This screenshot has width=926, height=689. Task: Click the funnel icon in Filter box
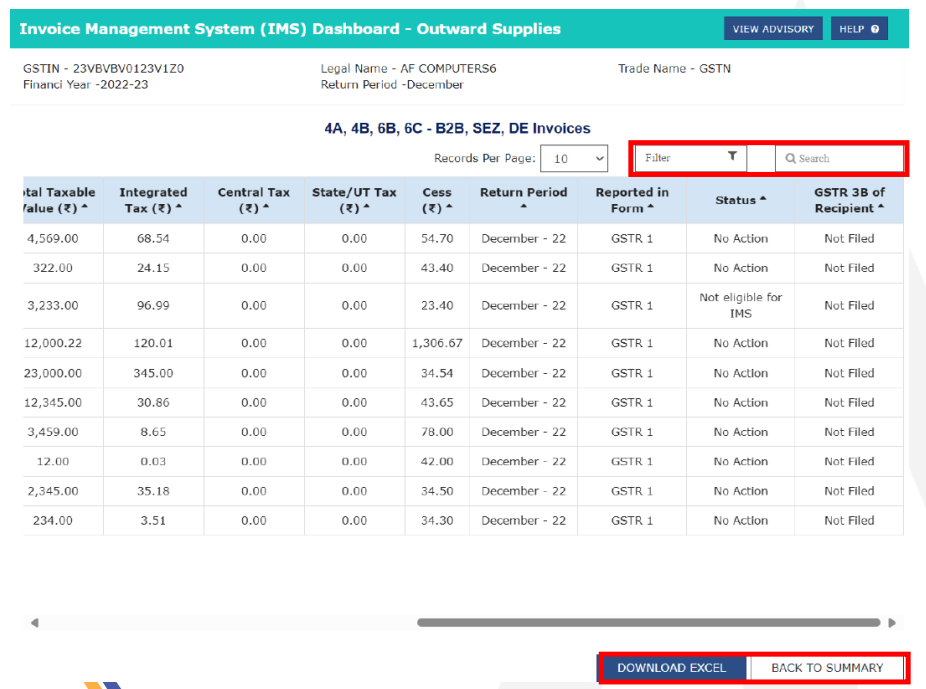[x=732, y=157]
